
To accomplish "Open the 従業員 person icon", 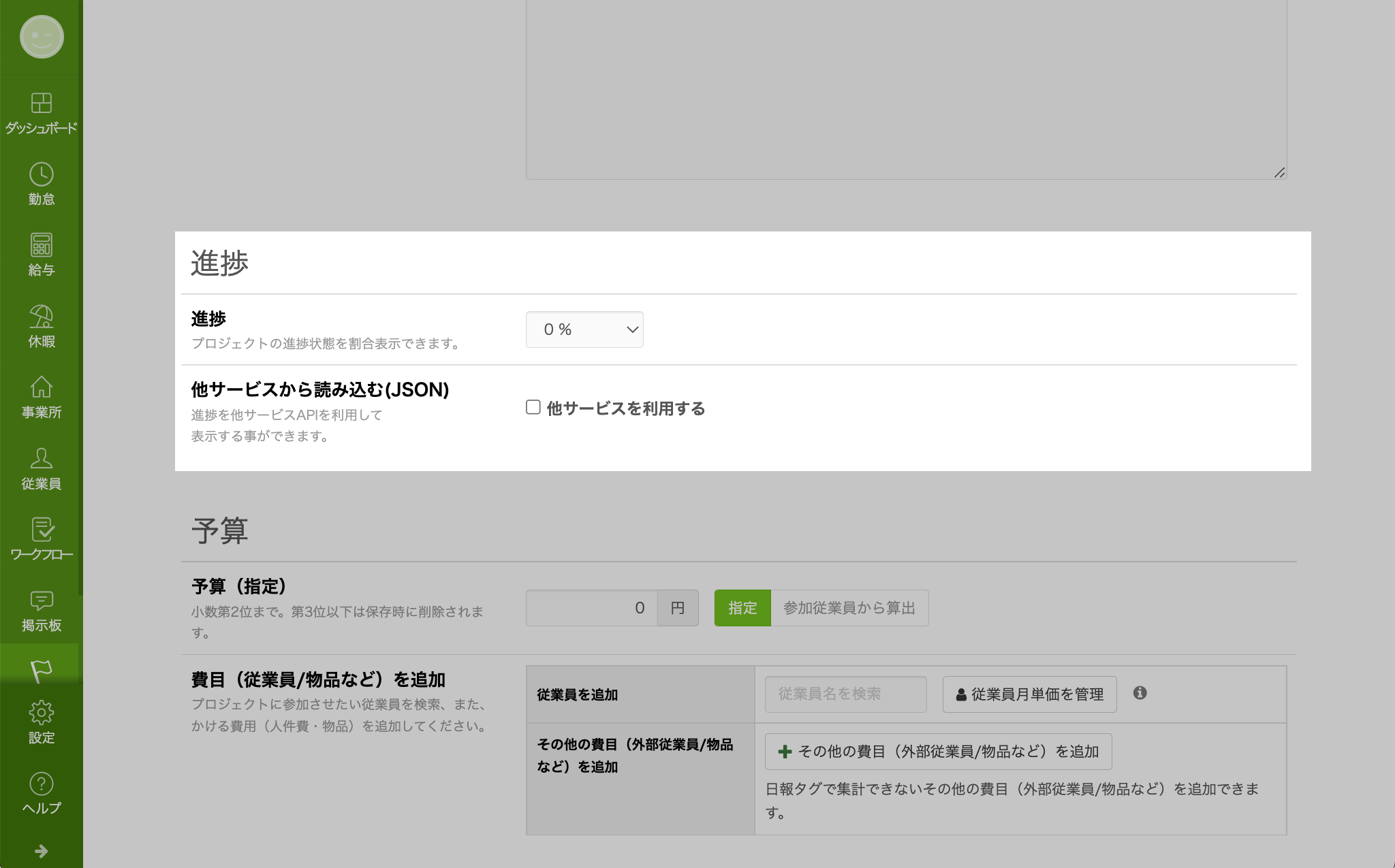I will click(41, 459).
